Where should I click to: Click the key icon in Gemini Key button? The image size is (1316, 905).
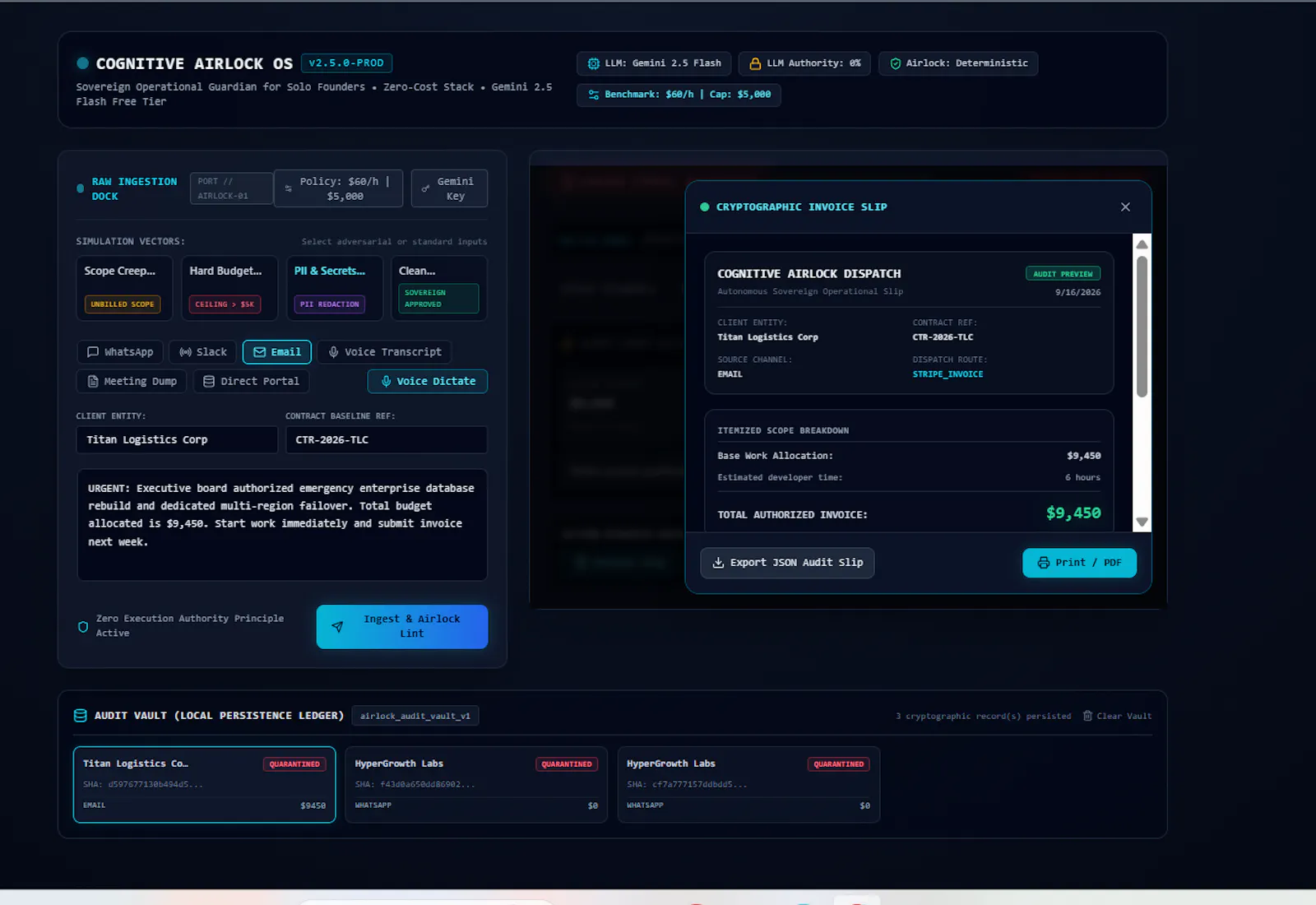click(425, 188)
